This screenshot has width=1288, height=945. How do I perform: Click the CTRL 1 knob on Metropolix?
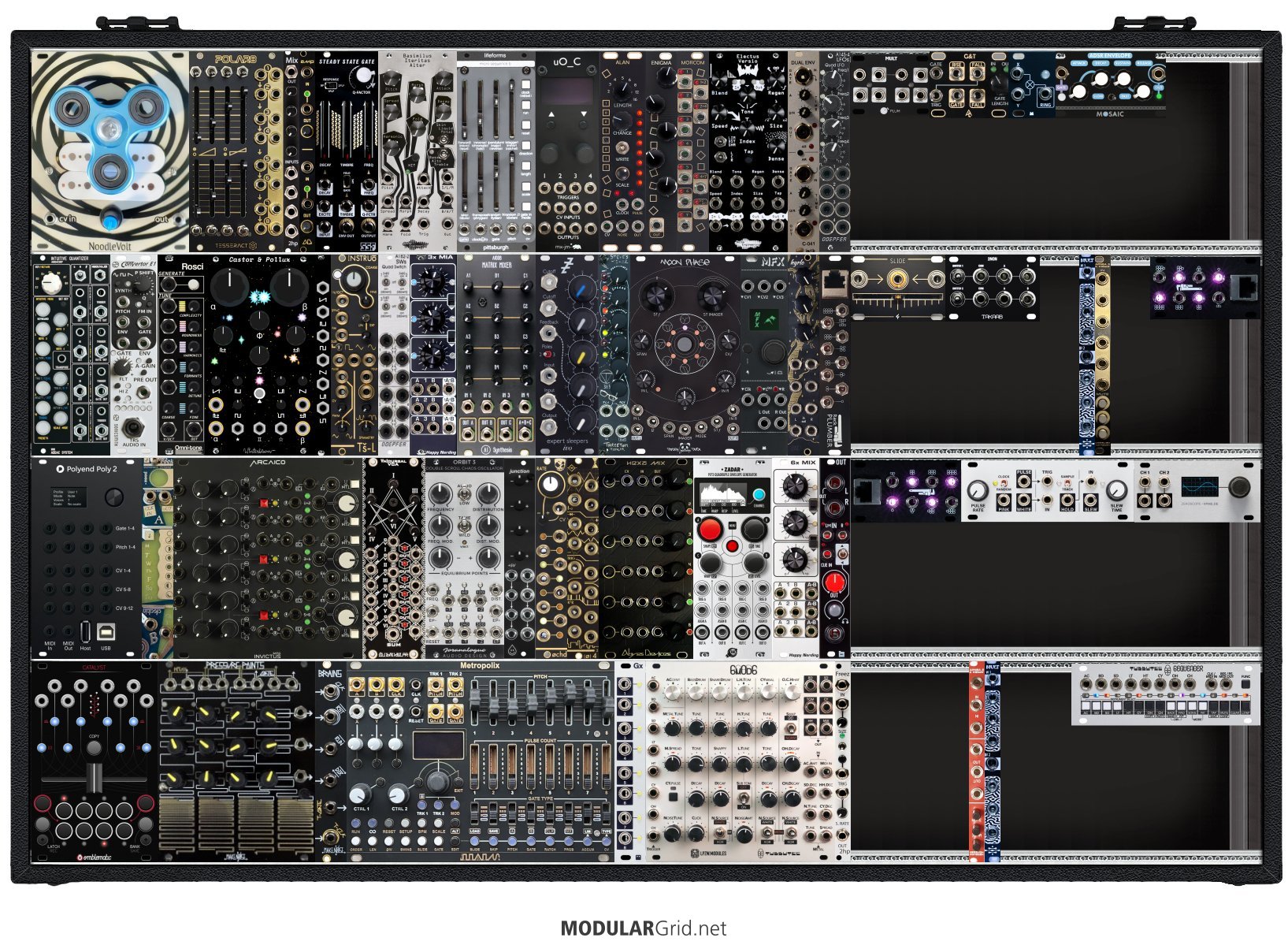point(361,794)
